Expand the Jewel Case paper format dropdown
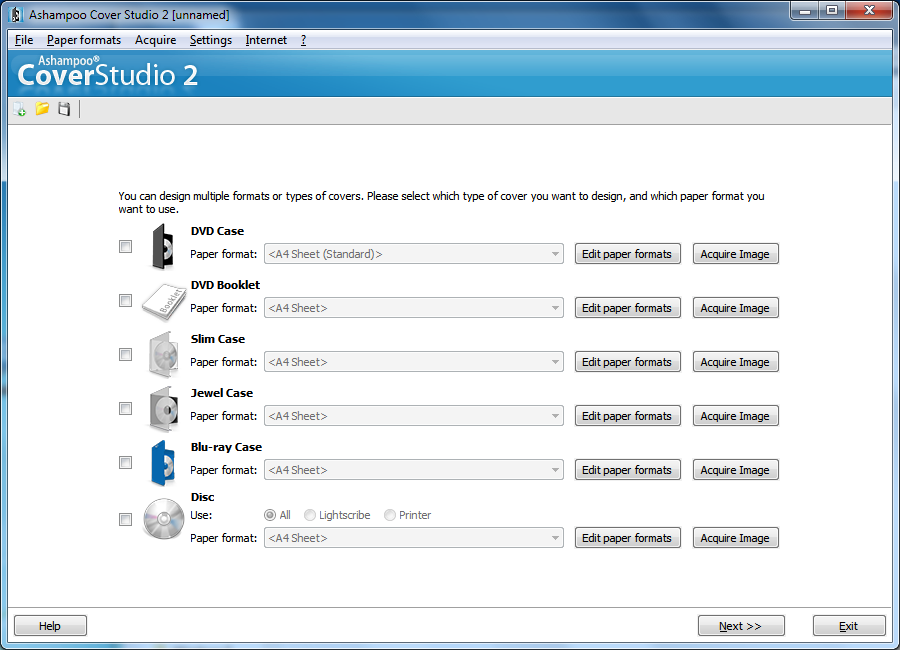 click(414, 416)
